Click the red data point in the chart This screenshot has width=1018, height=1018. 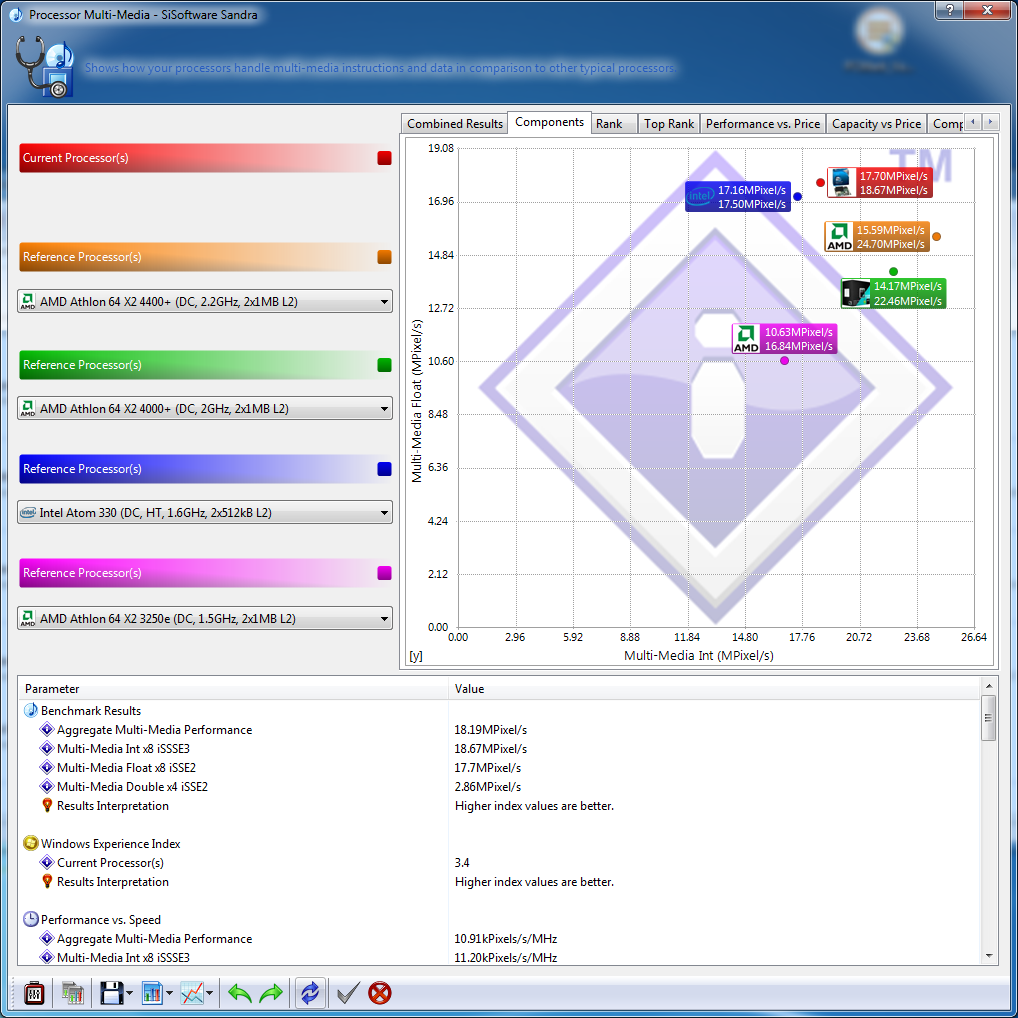821,182
